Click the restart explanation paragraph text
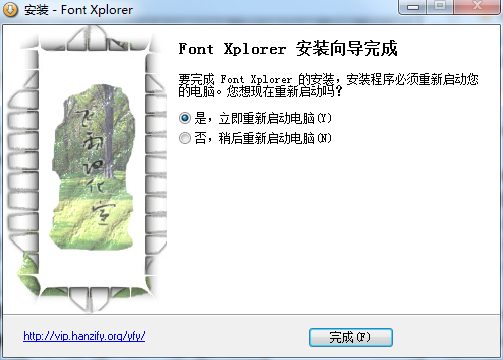 [328, 85]
